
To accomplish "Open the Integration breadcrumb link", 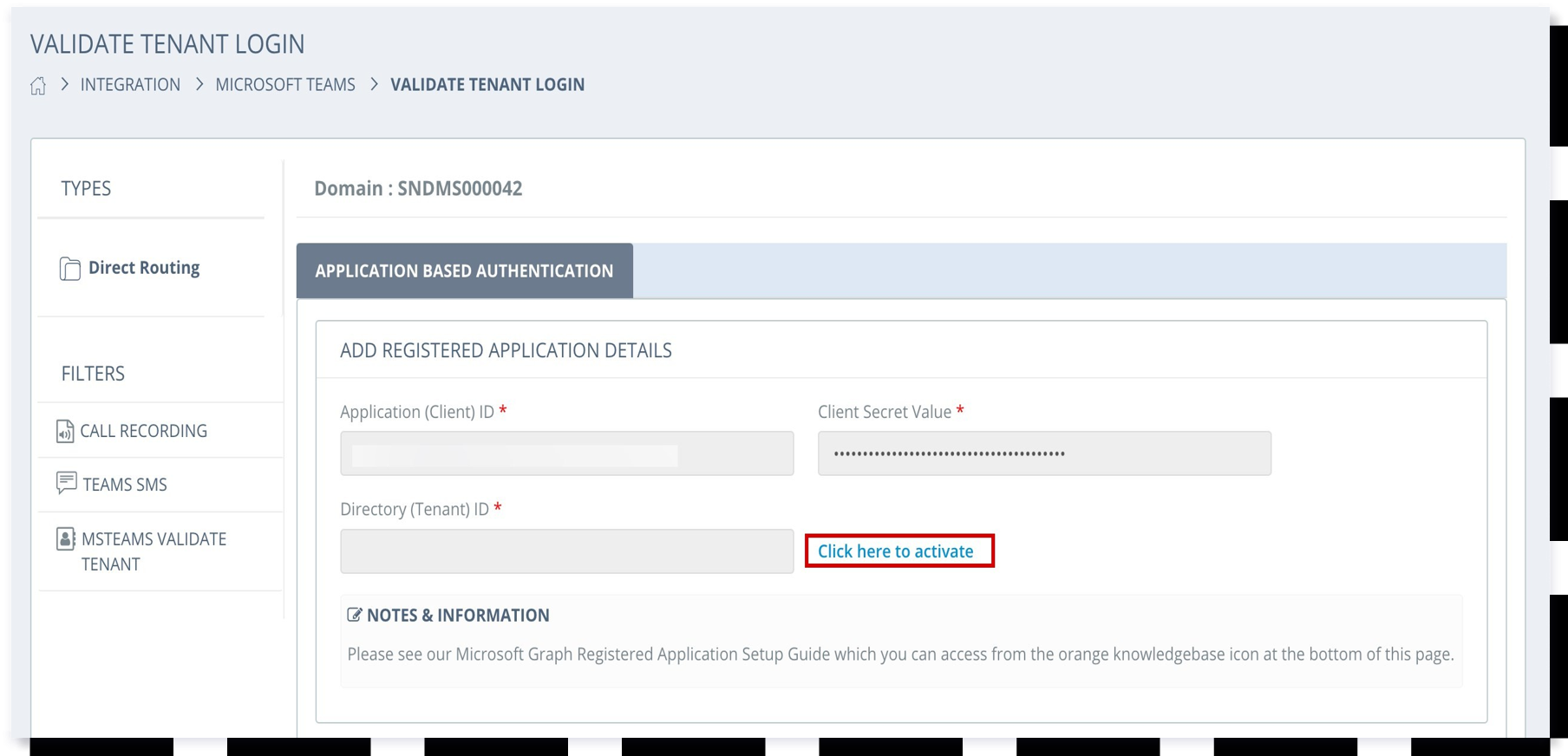I will coord(130,85).
